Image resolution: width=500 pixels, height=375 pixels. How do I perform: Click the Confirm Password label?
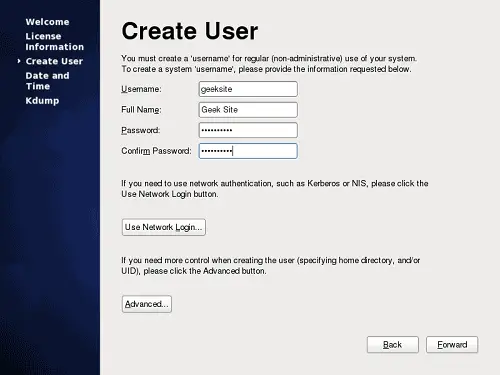click(156, 151)
